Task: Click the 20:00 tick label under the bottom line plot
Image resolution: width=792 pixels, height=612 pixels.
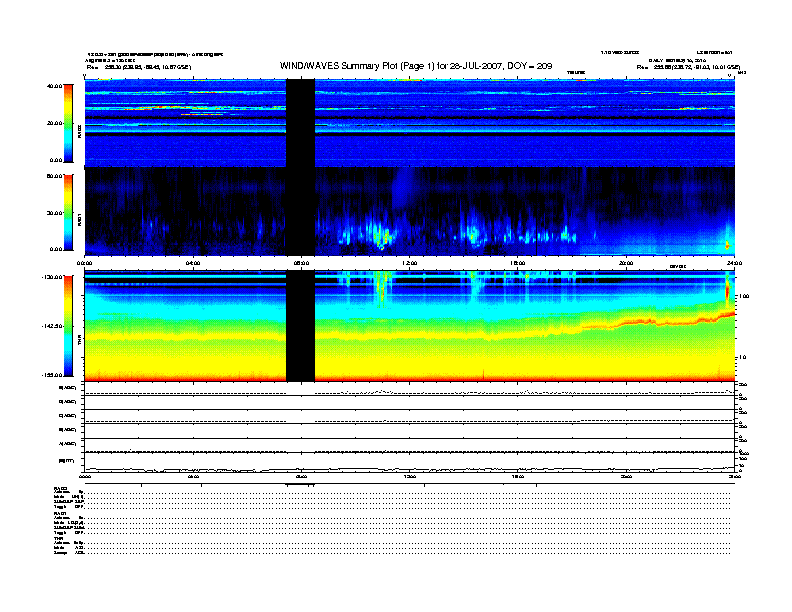Action: point(626,476)
